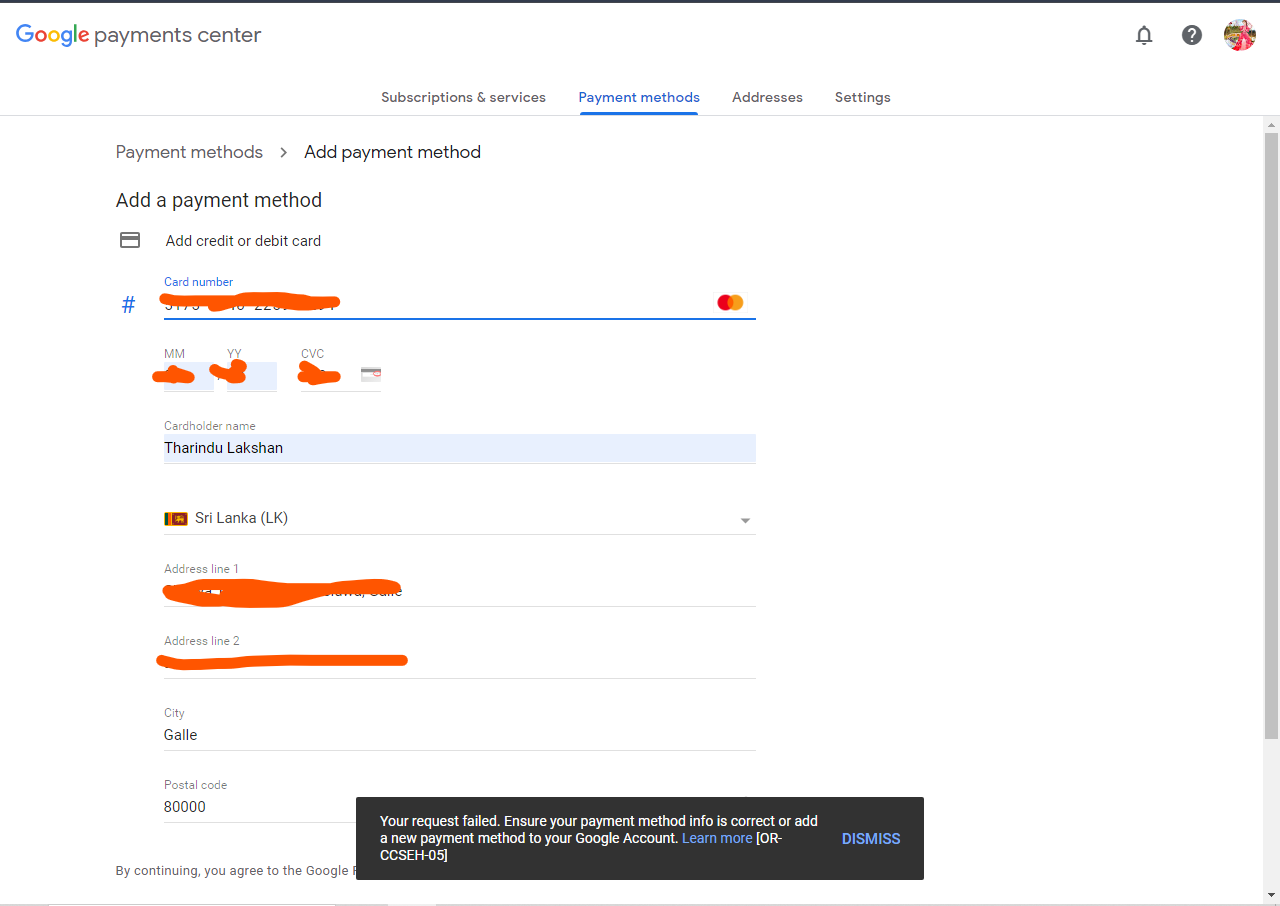Switch to Subscriptions & services tab
This screenshot has width=1280, height=906.
[x=463, y=97]
